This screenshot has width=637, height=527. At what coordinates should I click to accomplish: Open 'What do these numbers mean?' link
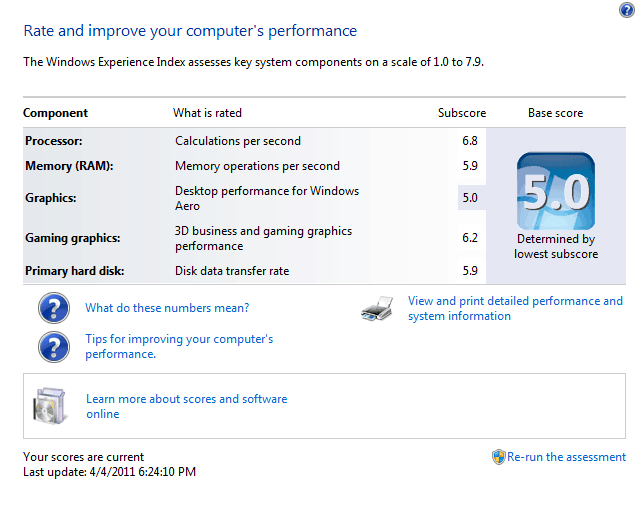(x=167, y=308)
